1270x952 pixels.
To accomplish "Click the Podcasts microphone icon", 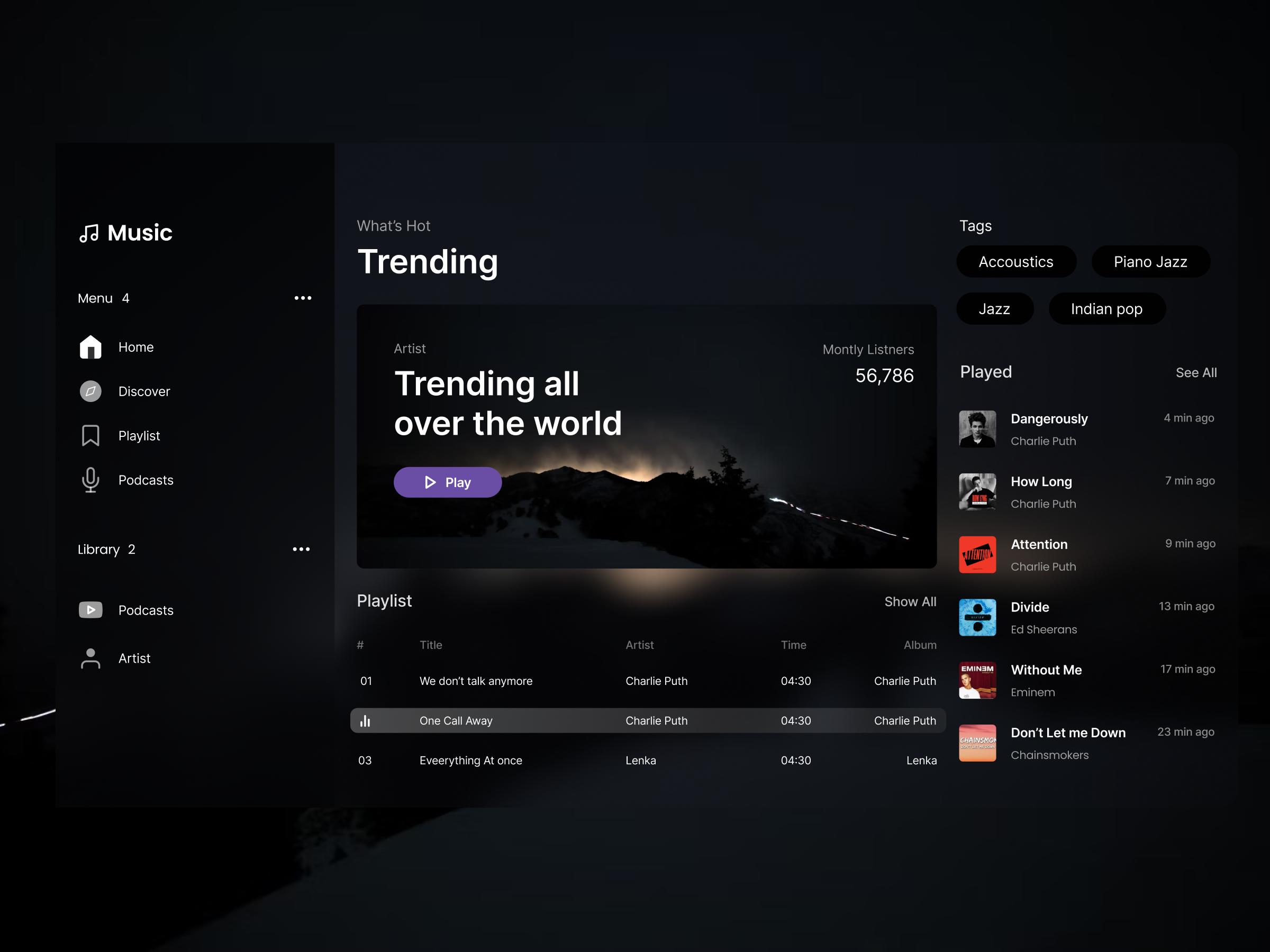I will [90, 480].
